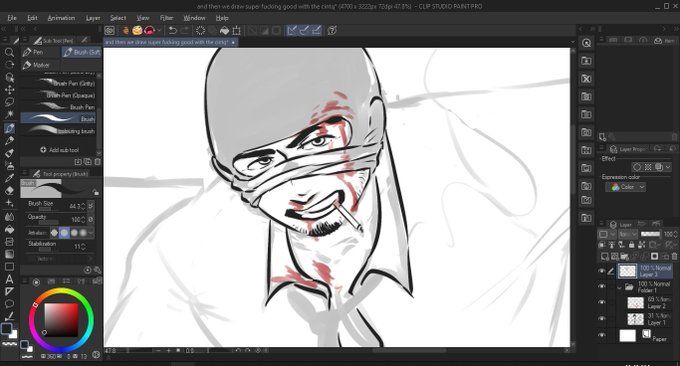Click the Undo arrow in the command bar
This screenshot has width=680, height=366.
(173, 30)
